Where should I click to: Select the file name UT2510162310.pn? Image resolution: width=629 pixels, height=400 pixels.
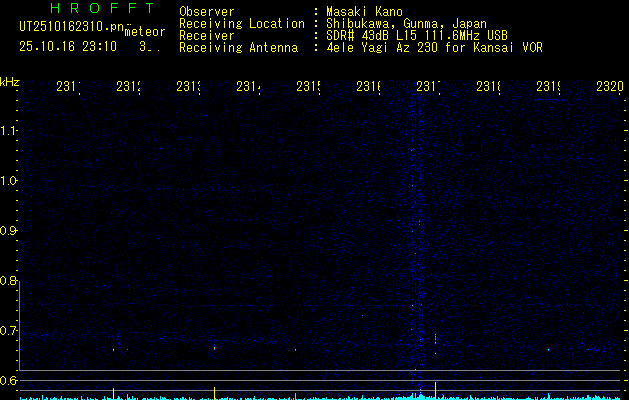coord(72,27)
